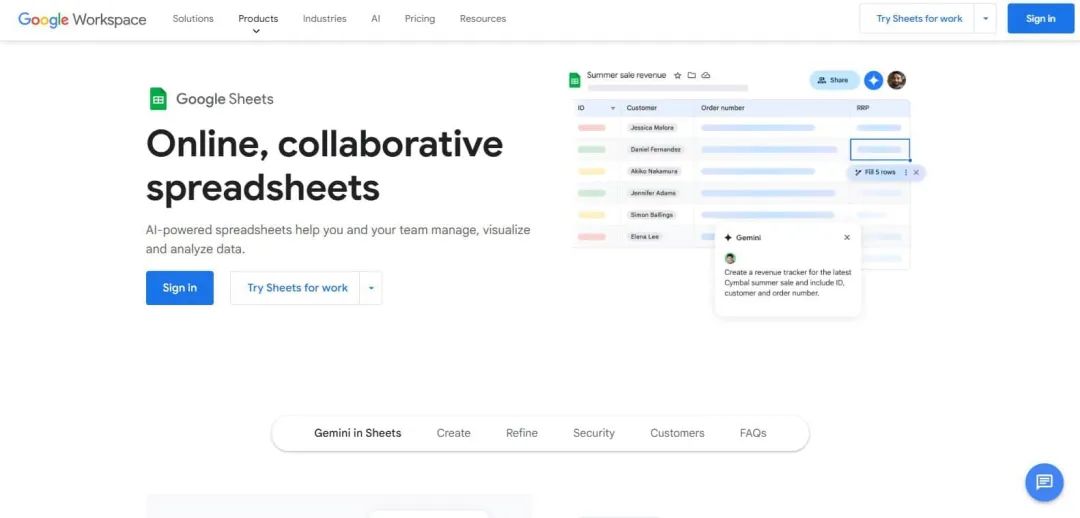The image size is (1080, 518).
Task: Click the Simon Ballings name chip
Action: (651, 215)
